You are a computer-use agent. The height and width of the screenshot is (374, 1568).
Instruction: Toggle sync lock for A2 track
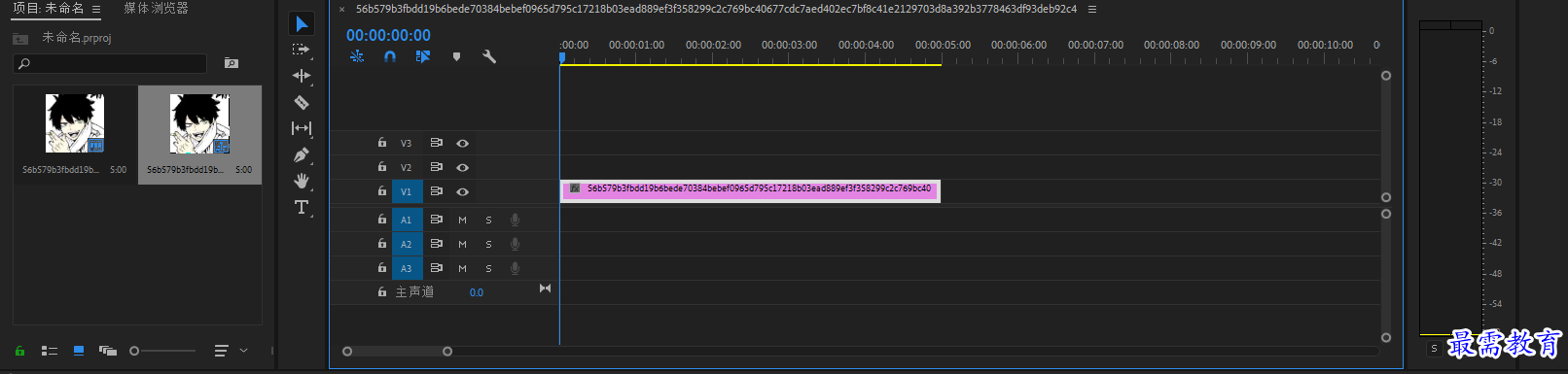(437, 244)
